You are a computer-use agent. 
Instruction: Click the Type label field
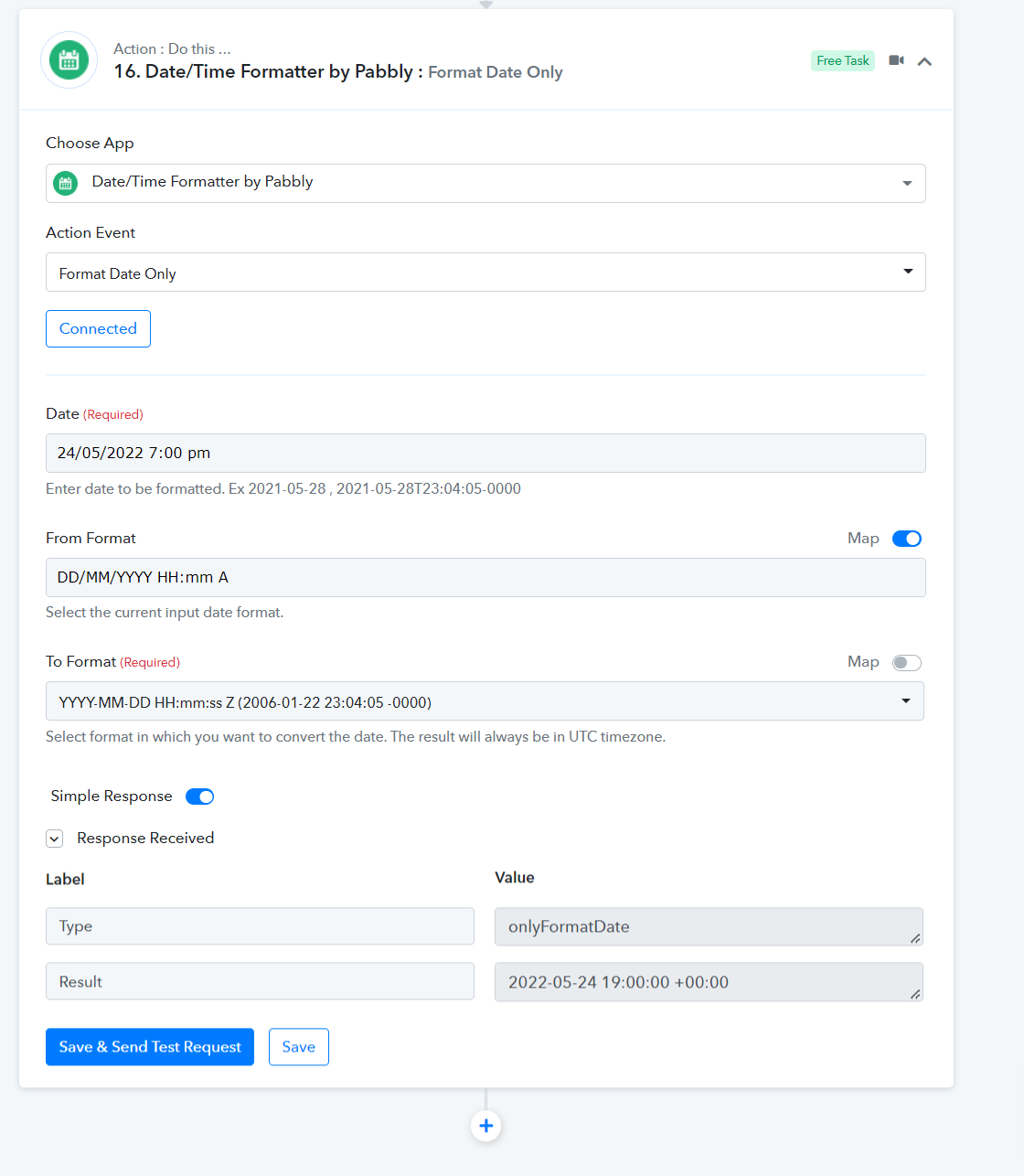point(260,926)
